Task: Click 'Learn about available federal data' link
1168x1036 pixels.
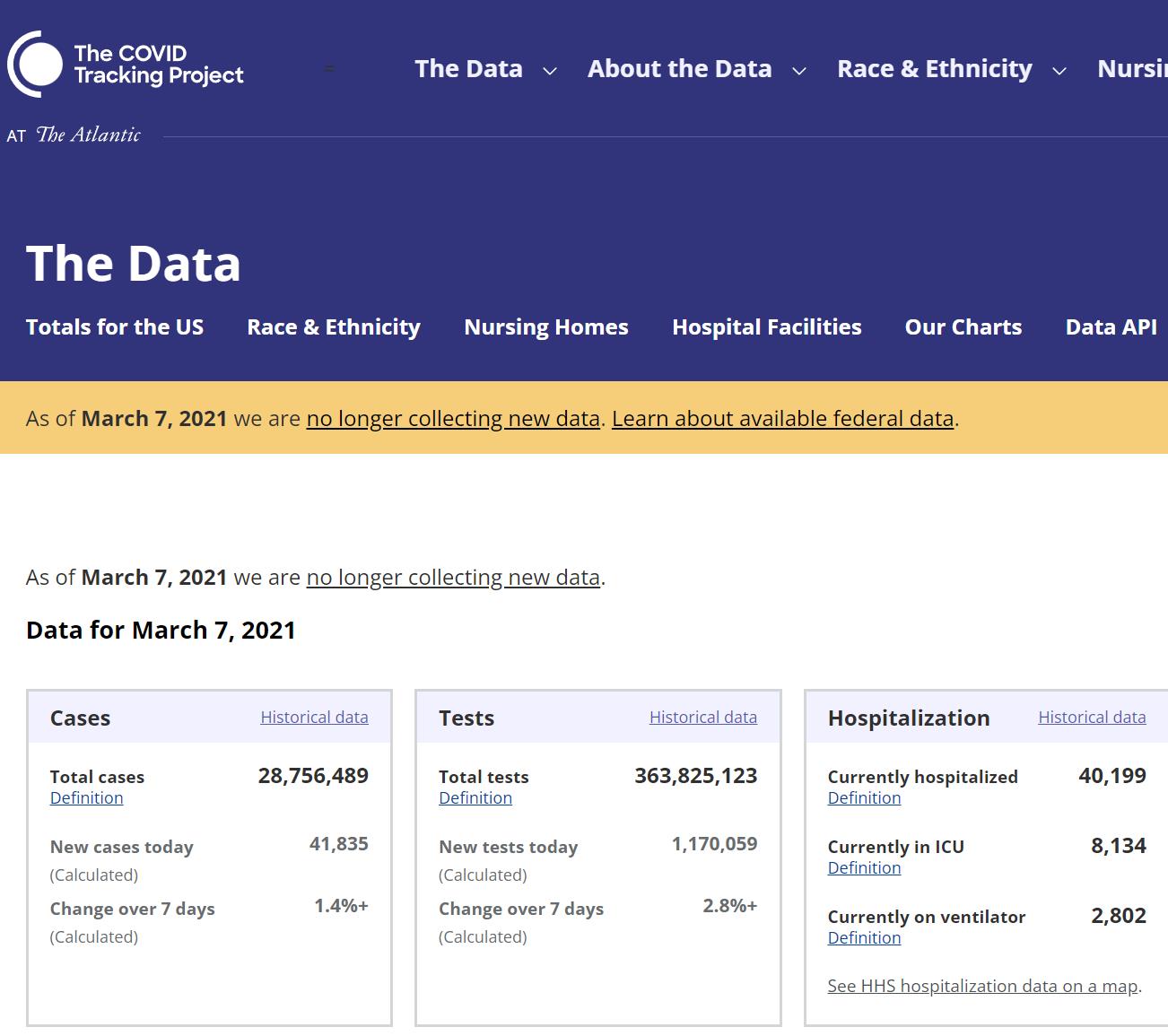Action: pos(782,419)
